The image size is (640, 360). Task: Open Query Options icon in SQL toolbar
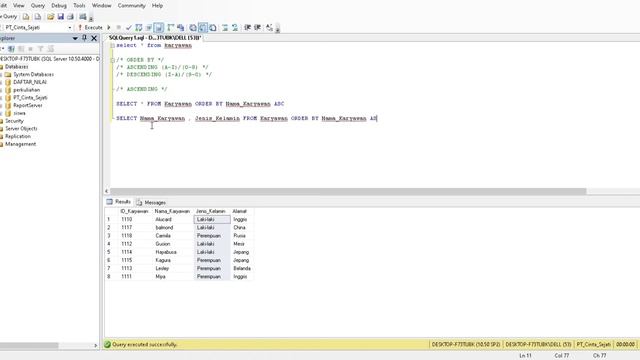149,27
